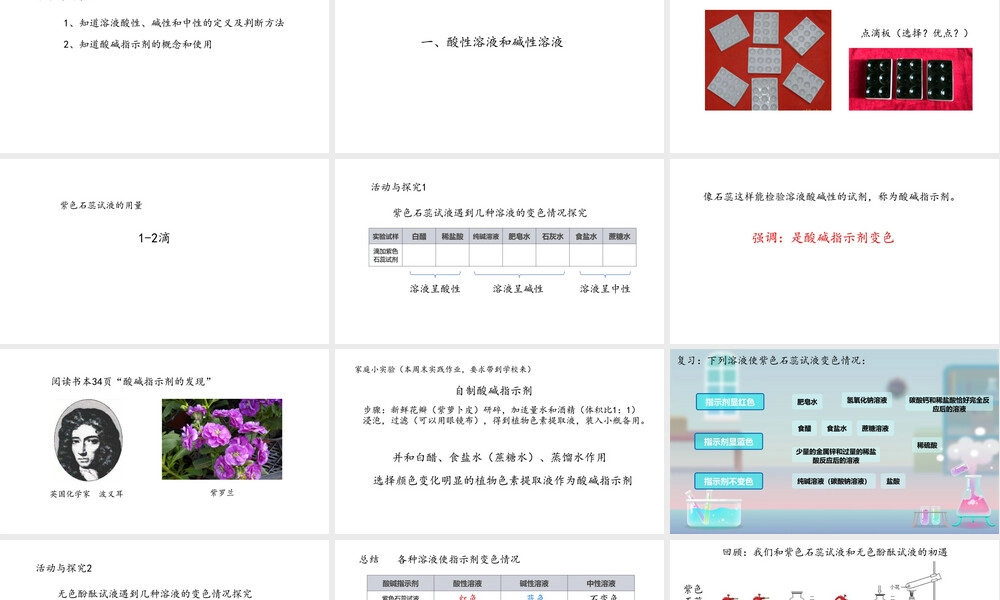1000x600 pixels.
Task: Click the 纯碱溶液 table header cell
Action: pos(486,237)
